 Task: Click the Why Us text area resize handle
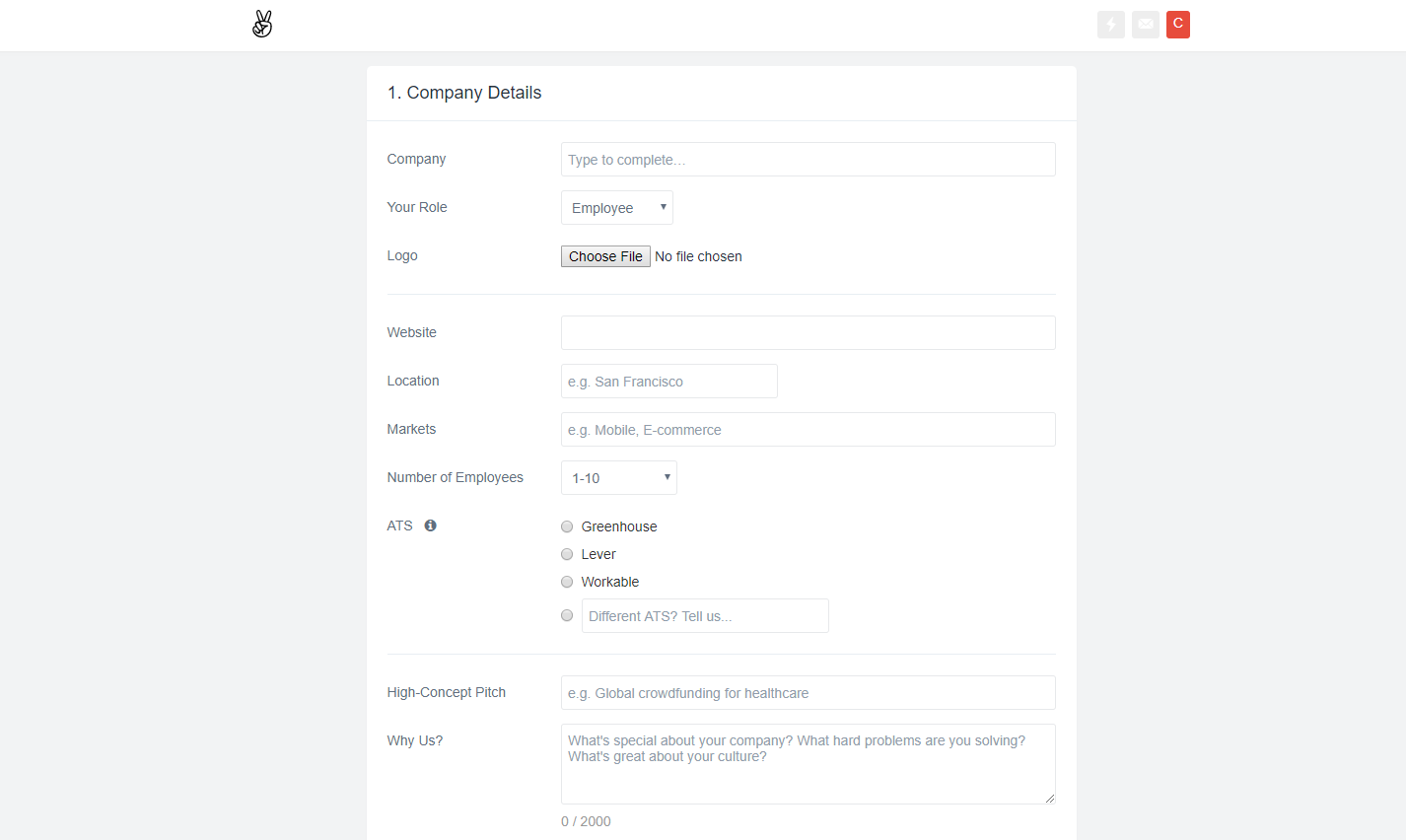point(1049,798)
